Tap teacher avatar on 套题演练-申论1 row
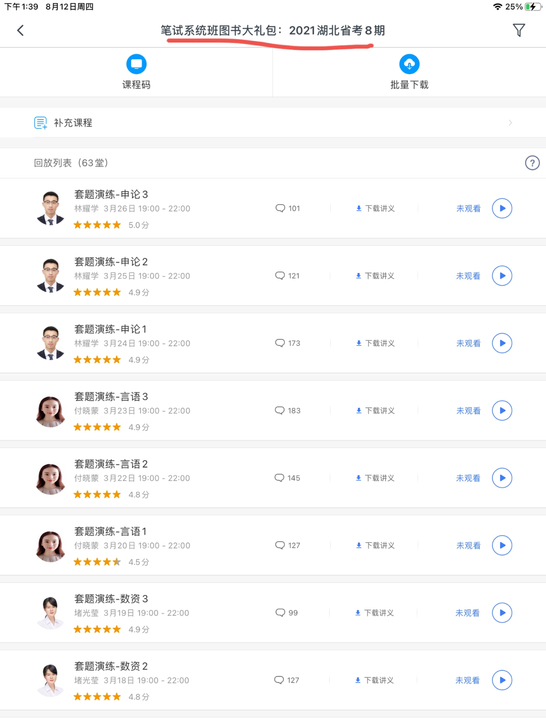Viewport: 546px width, 728px height. pyautogui.click(x=50, y=343)
